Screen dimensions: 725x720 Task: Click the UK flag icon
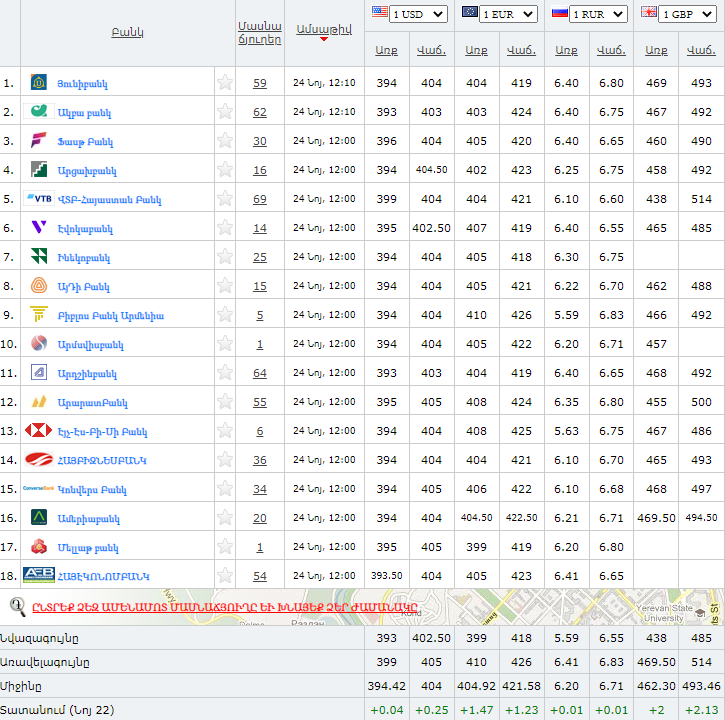tap(649, 12)
